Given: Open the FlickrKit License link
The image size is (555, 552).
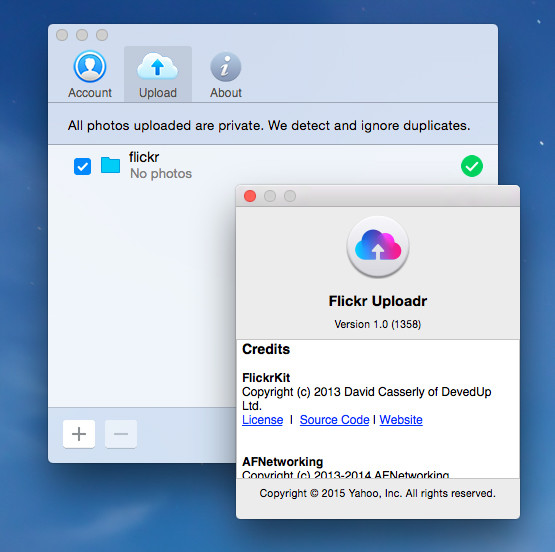Looking at the screenshot, I should click(263, 420).
